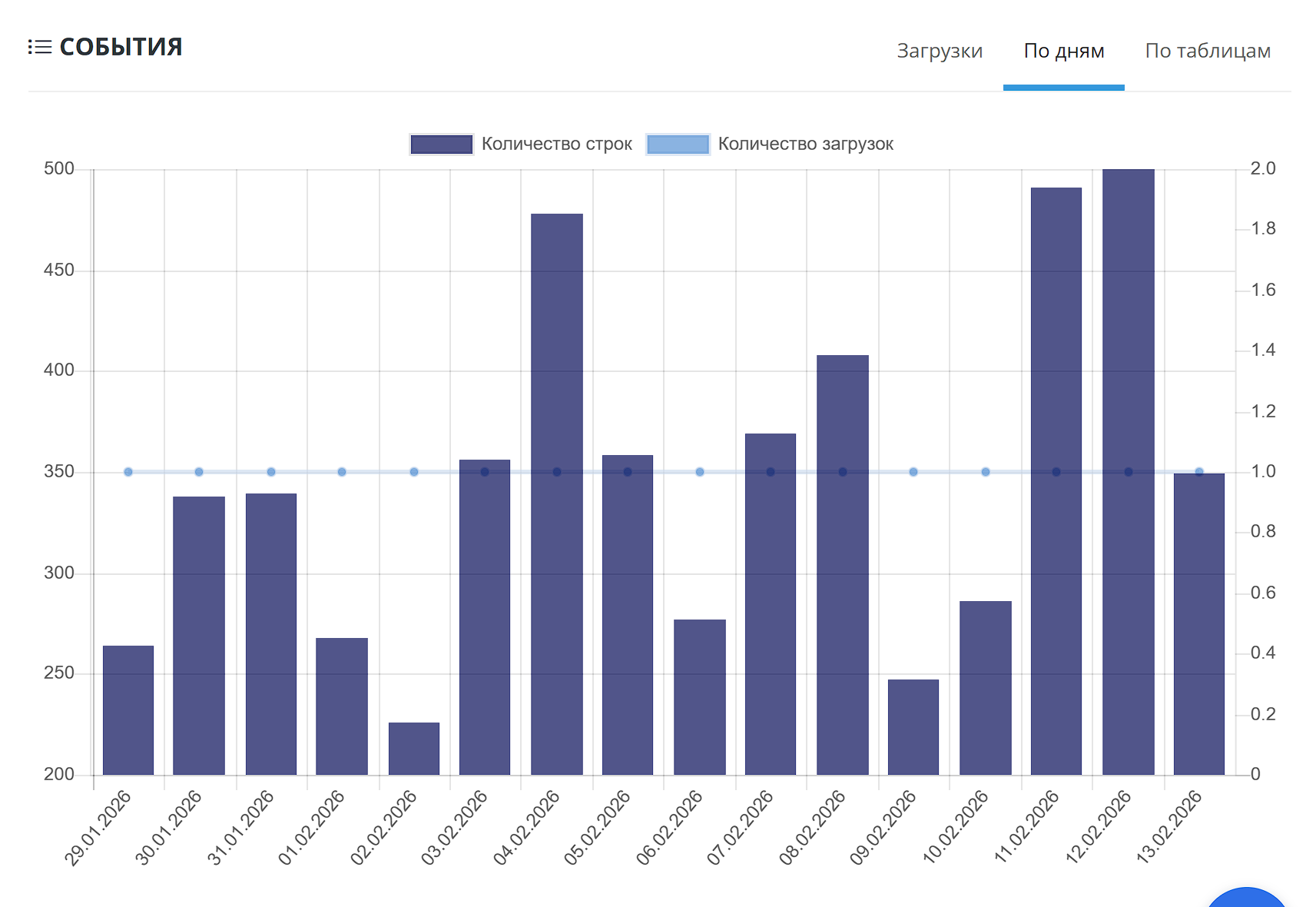Click the 1.4 value on right axis
The image size is (1316, 907).
1263,351
